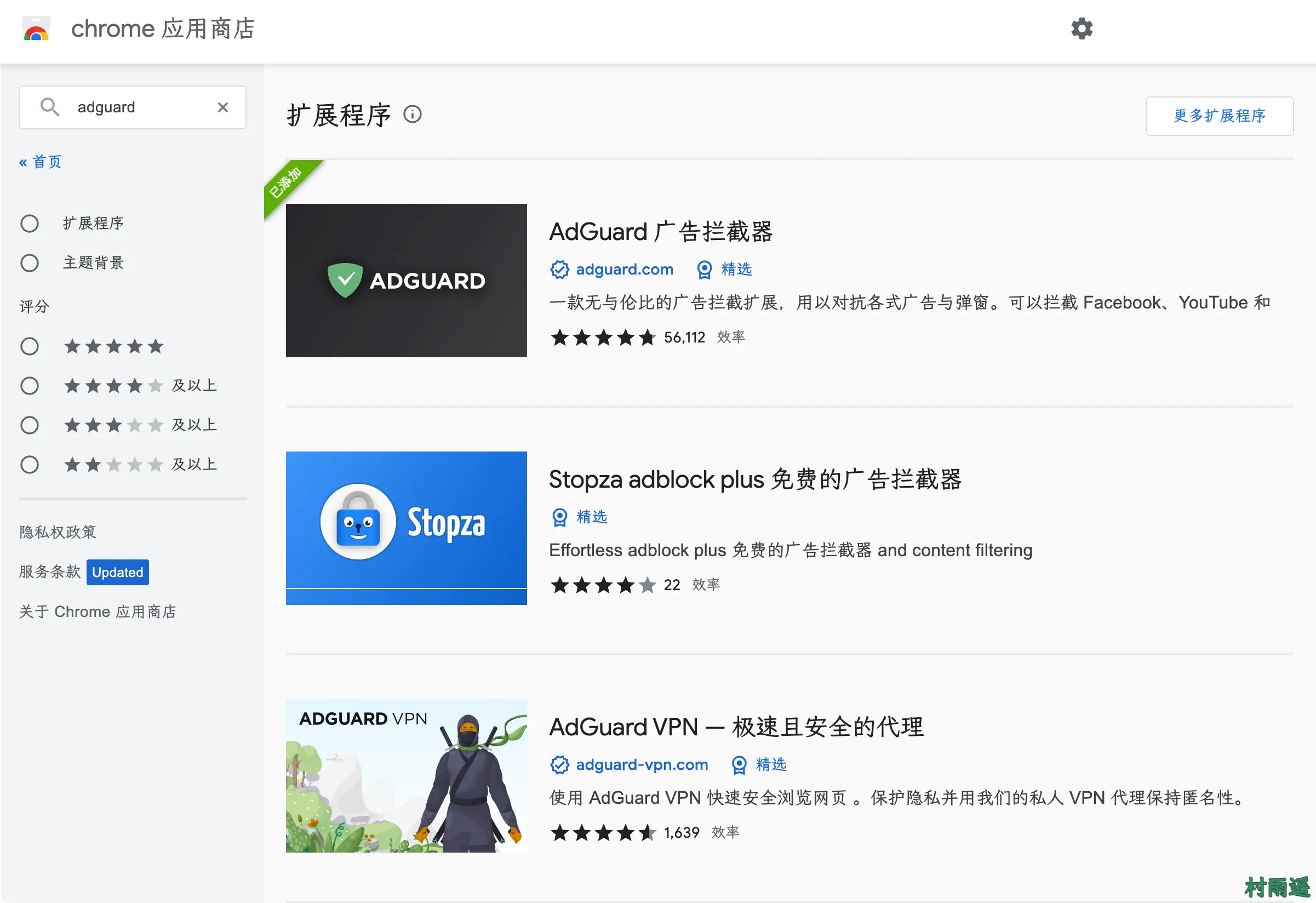Screen dimensions: 1316x903
Task: Clear the adguard search text
Action: (x=222, y=107)
